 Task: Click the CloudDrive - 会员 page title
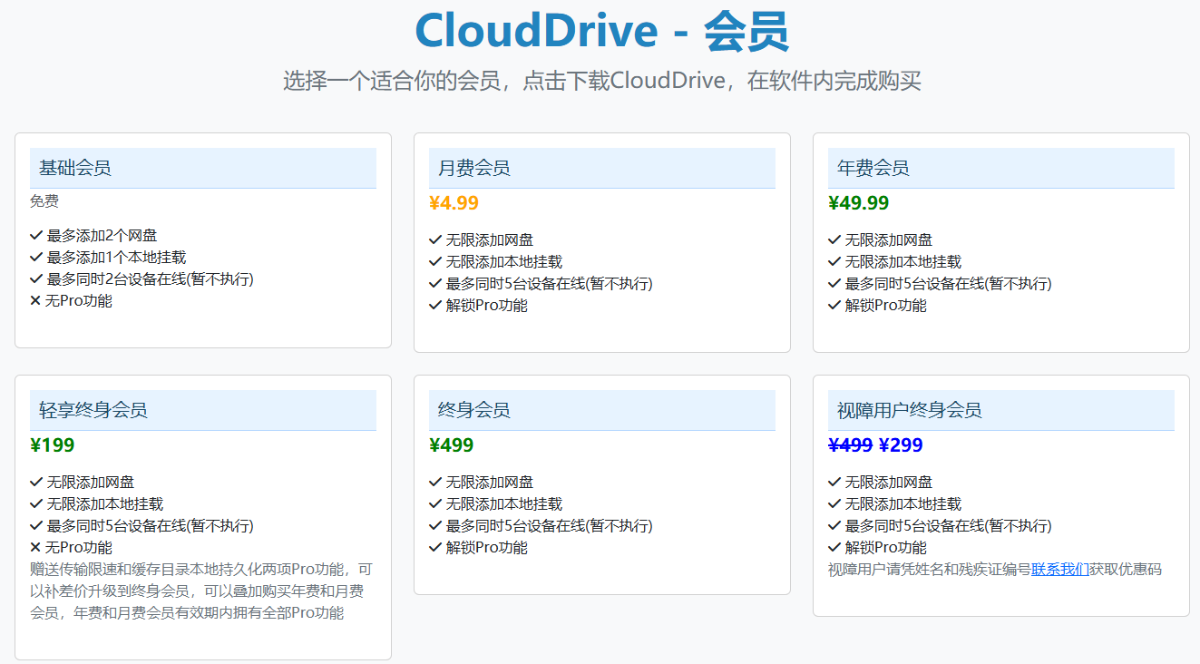click(600, 31)
